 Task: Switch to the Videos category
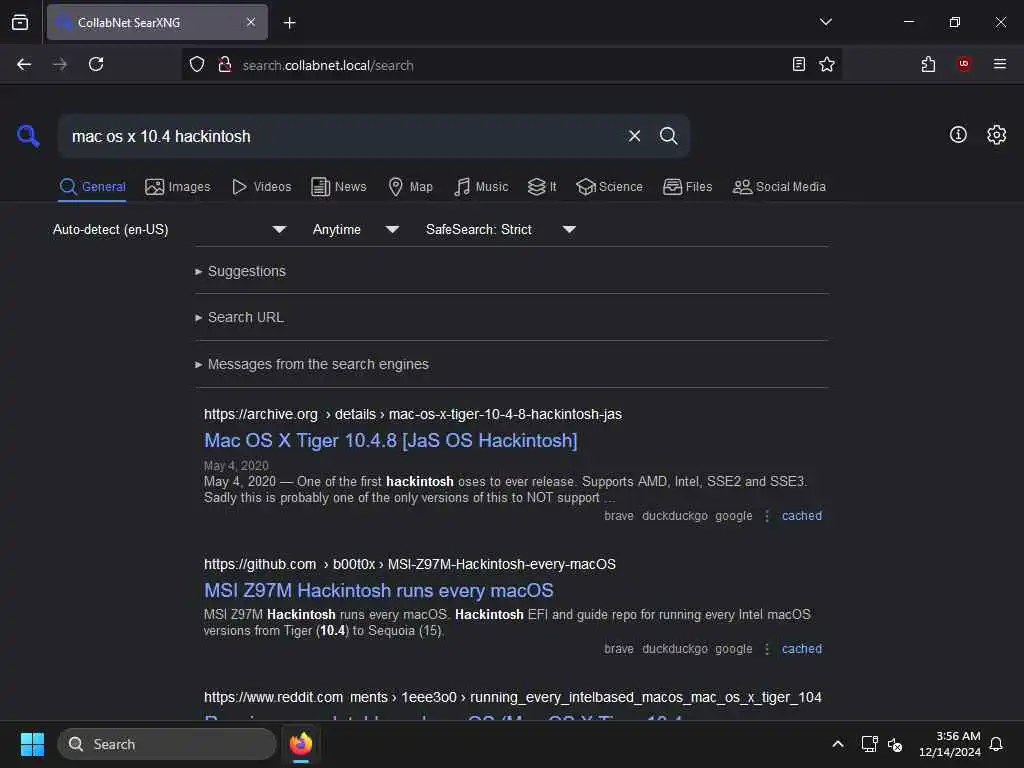coord(261,187)
